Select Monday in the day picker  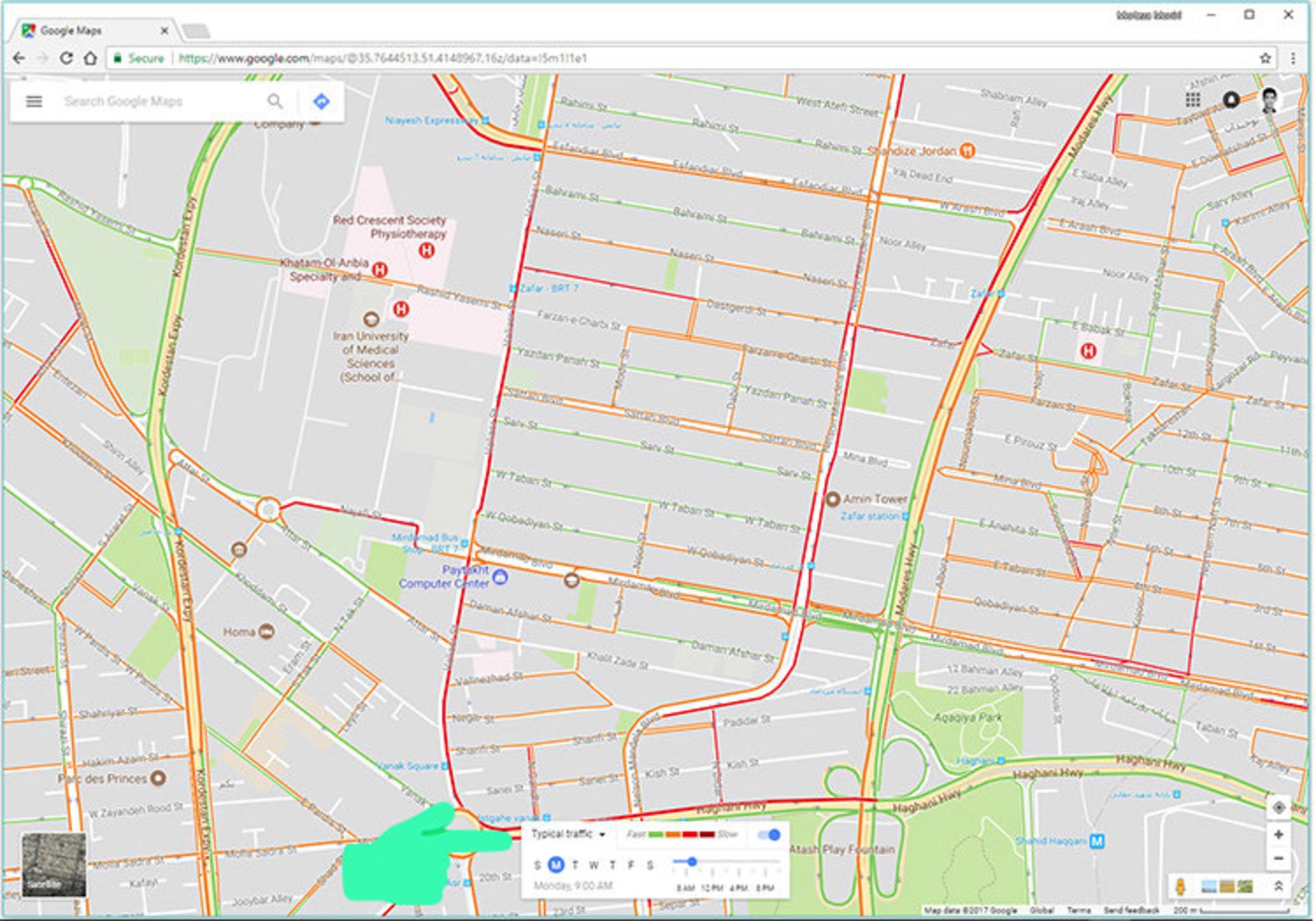click(x=556, y=865)
